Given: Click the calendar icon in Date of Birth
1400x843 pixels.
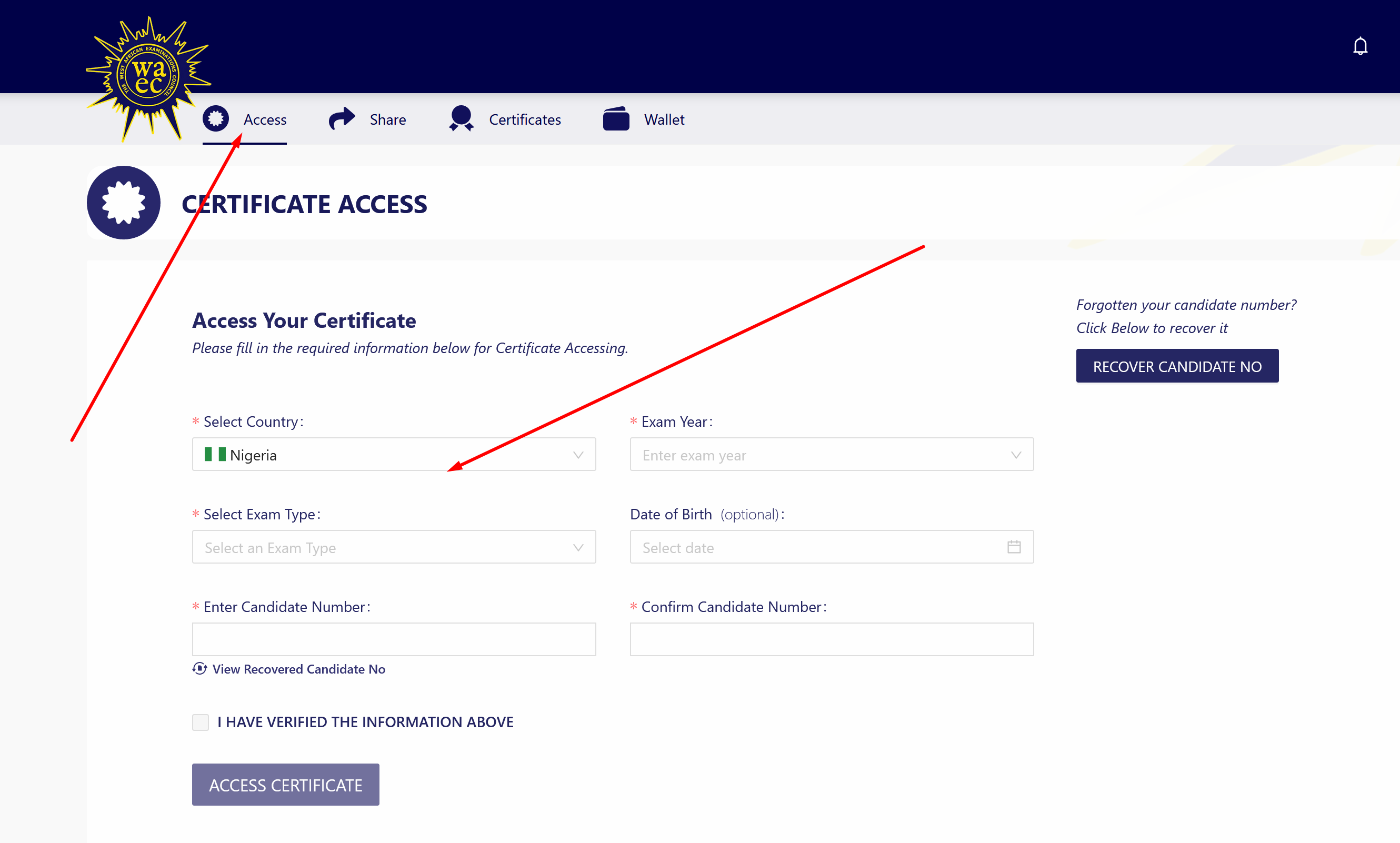Looking at the screenshot, I should point(1014,546).
